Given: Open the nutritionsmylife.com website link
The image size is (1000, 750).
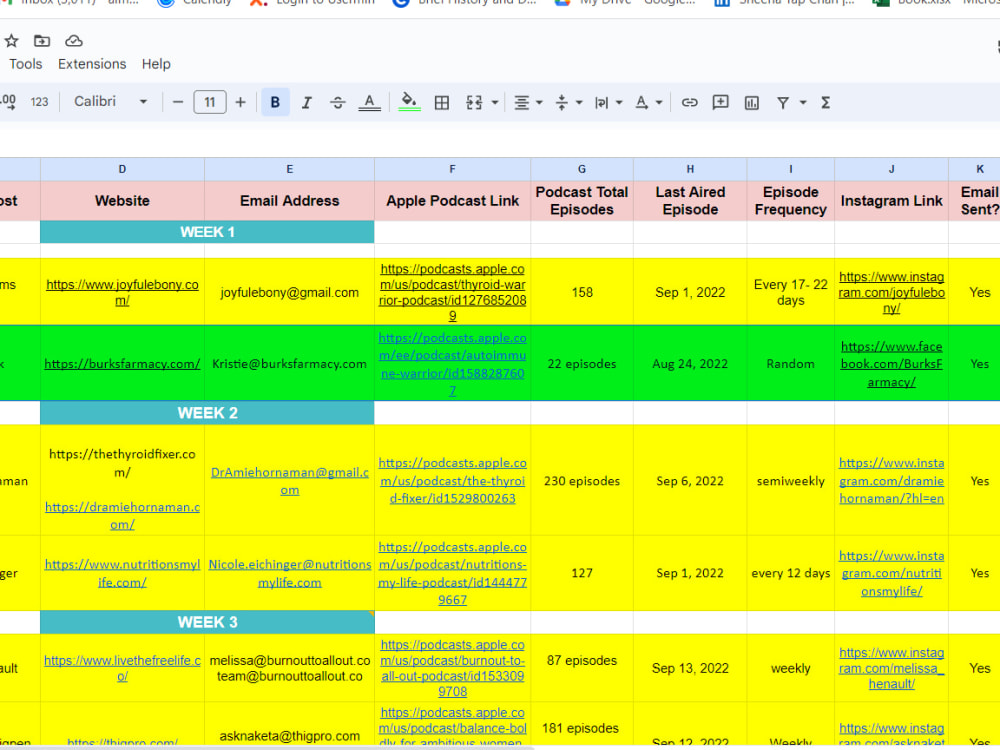Looking at the screenshot, I should pos(122,573).
